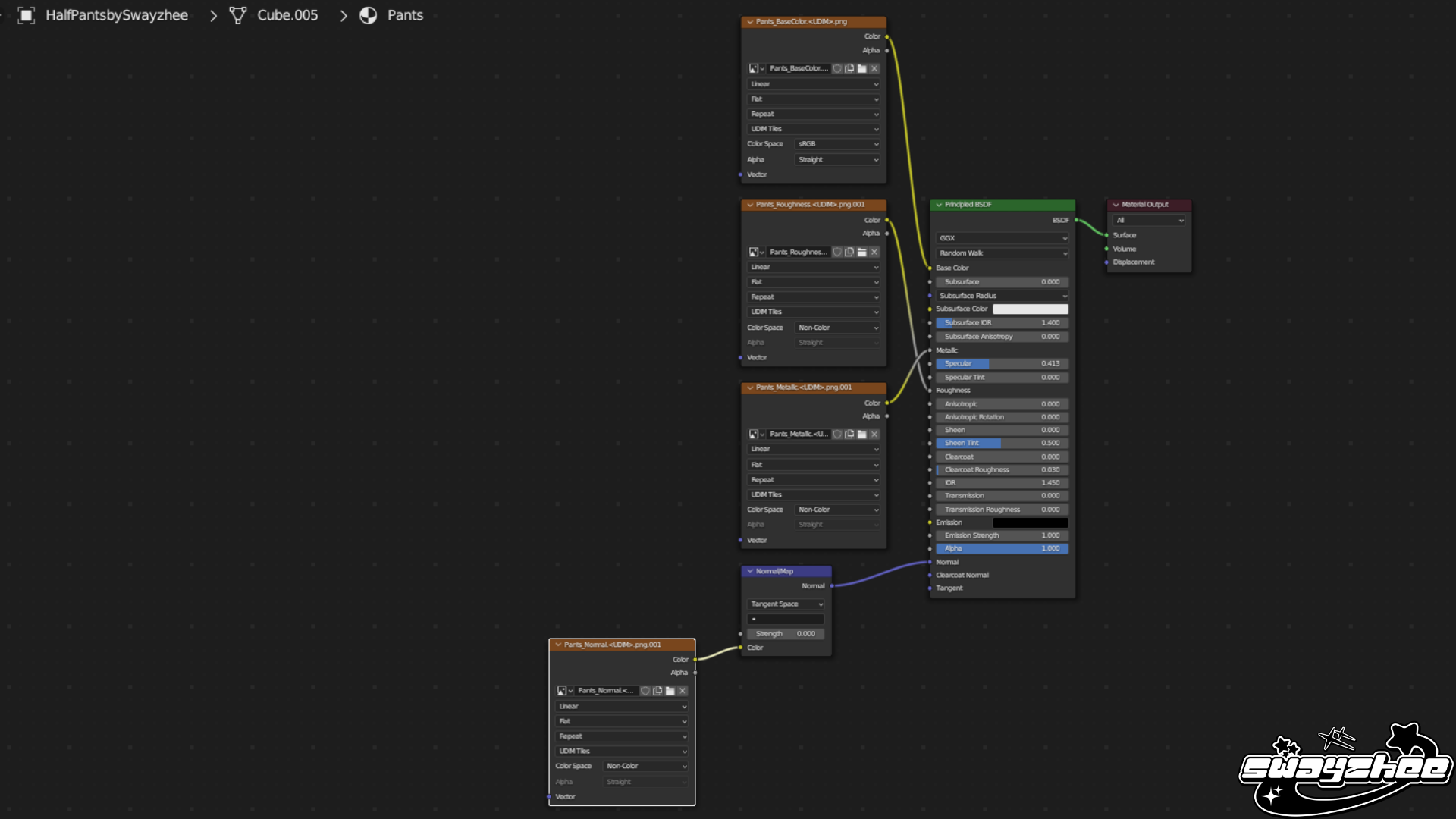Viewport: 1456px width, 819px height.
Task: Browse image icon on Pants_Metallic node
Action: click(756, 435)
